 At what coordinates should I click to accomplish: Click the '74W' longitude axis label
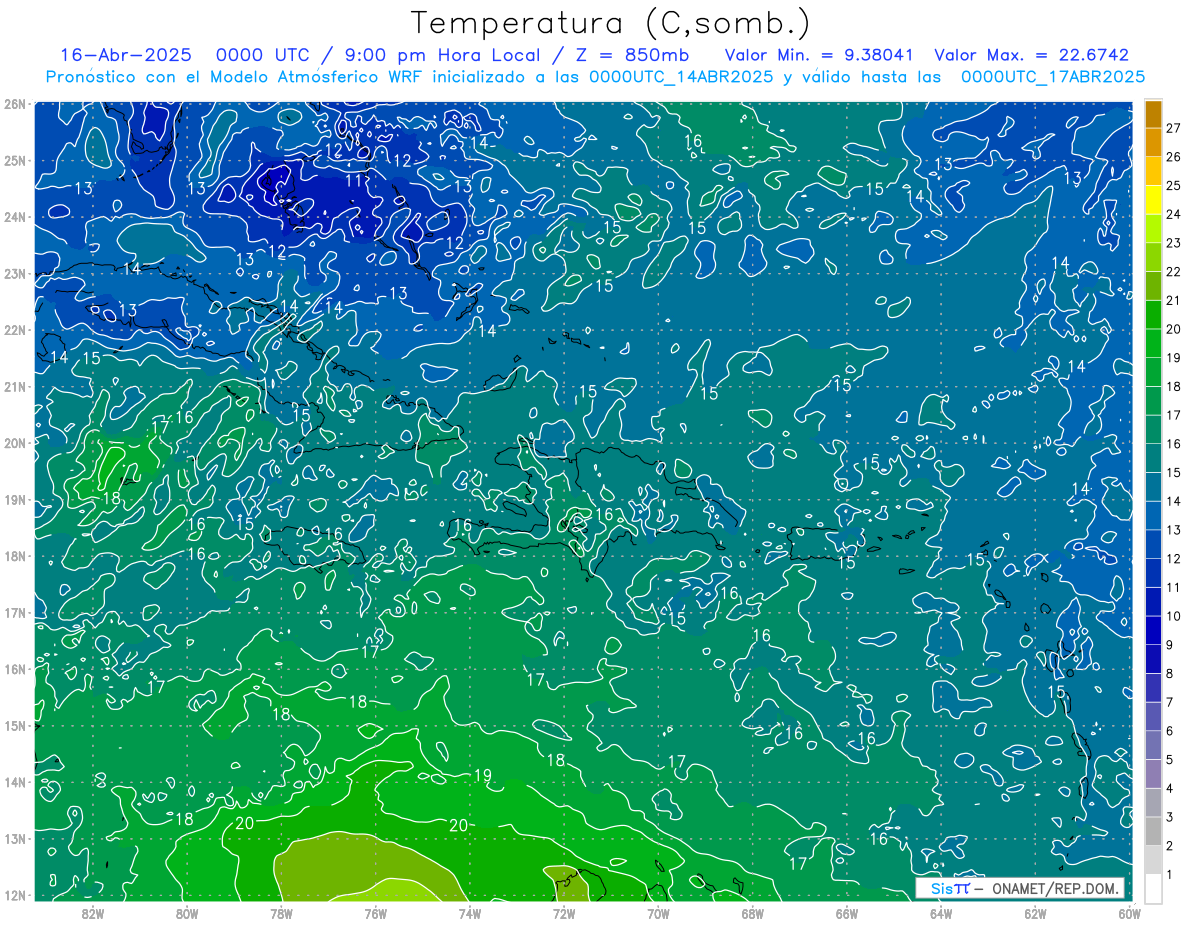[470, 913]
